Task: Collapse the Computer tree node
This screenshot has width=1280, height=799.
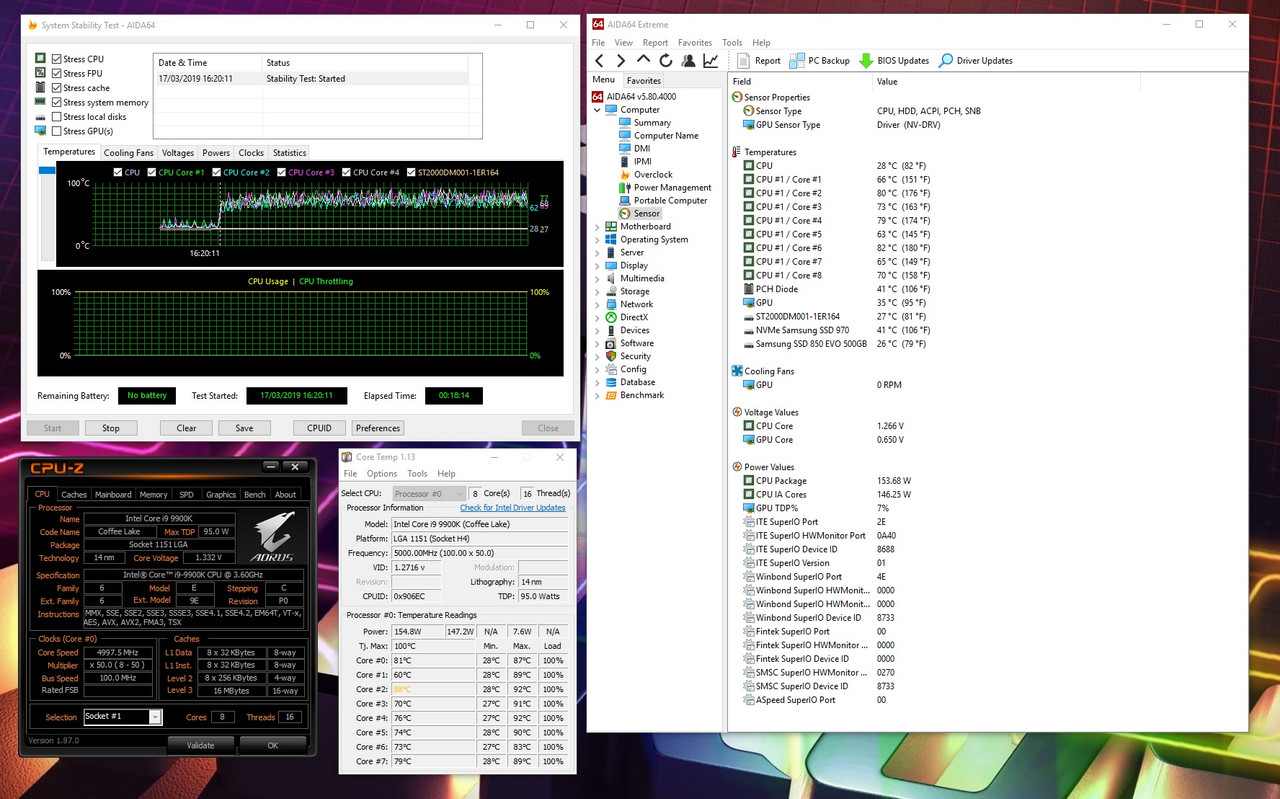Action: click(x=597, y=110)
